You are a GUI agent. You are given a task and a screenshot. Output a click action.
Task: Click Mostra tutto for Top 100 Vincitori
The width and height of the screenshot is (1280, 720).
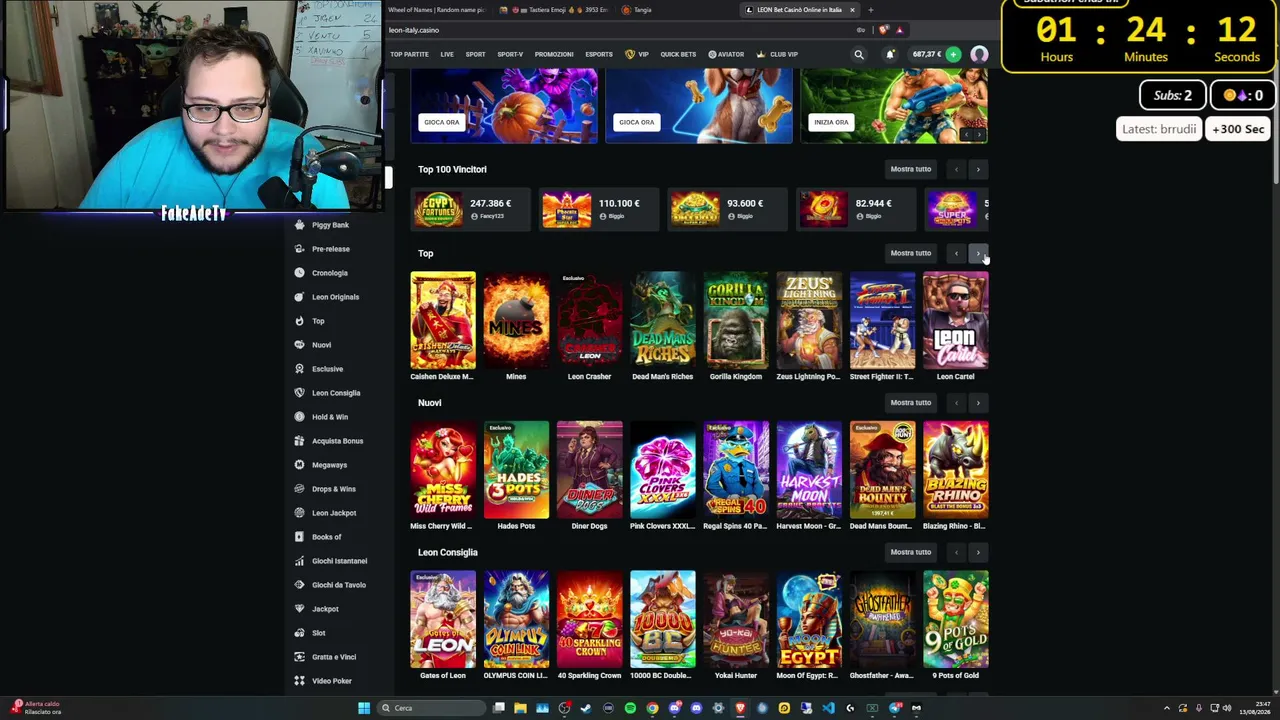click(910, 169)
